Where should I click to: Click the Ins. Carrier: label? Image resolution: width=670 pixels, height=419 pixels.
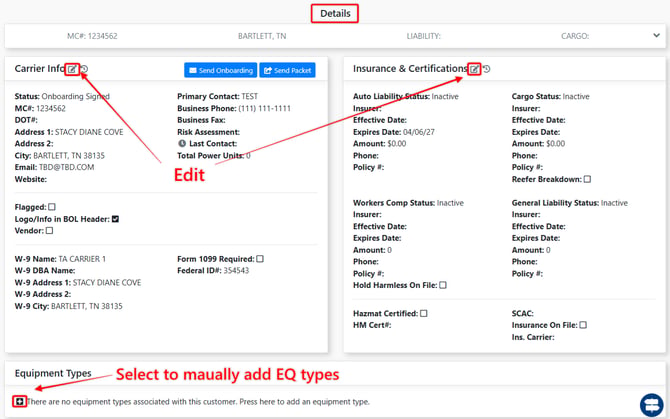point(533,337)
